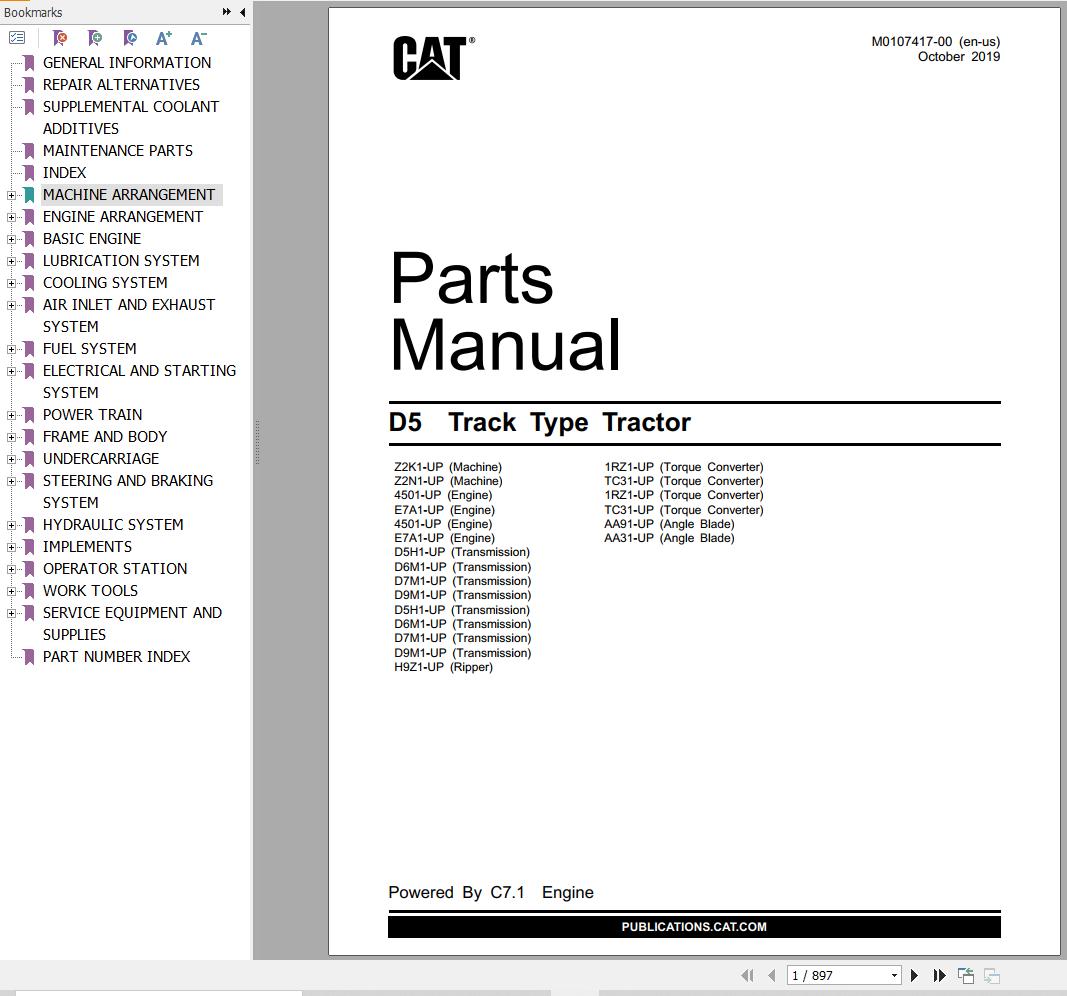Screen dimensions: 1067x996
Task: Click the 'H9Z1-UP (Ripper)' serial entry
Action: (443, 667)
